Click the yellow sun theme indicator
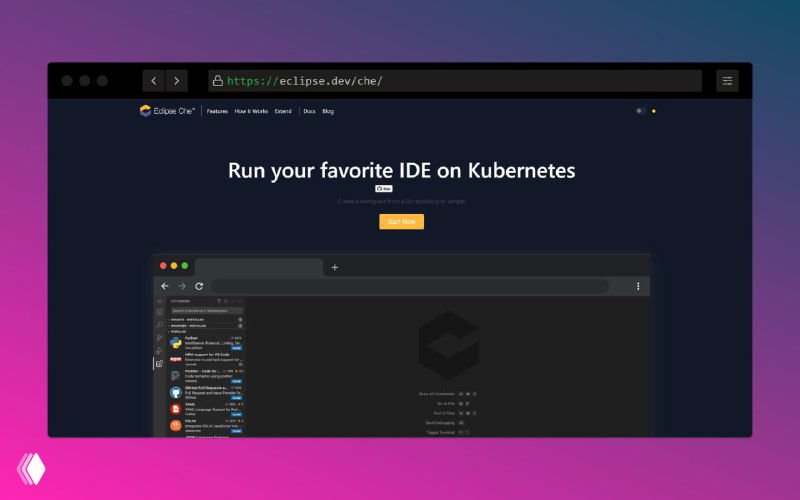The image size is (800, 500). pos(654,111)
